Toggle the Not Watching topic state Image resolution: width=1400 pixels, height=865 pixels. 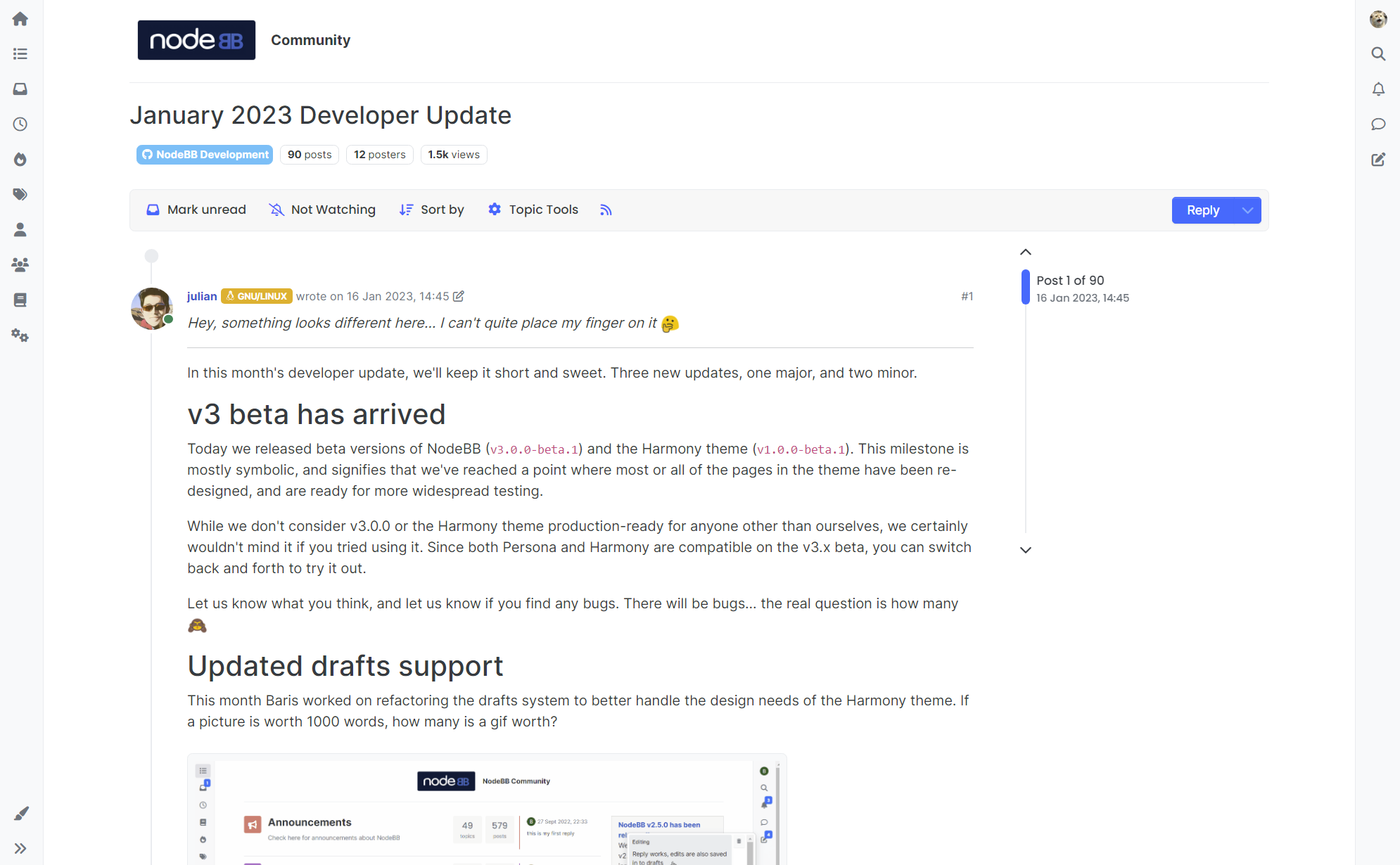click(x=322, y=210)
